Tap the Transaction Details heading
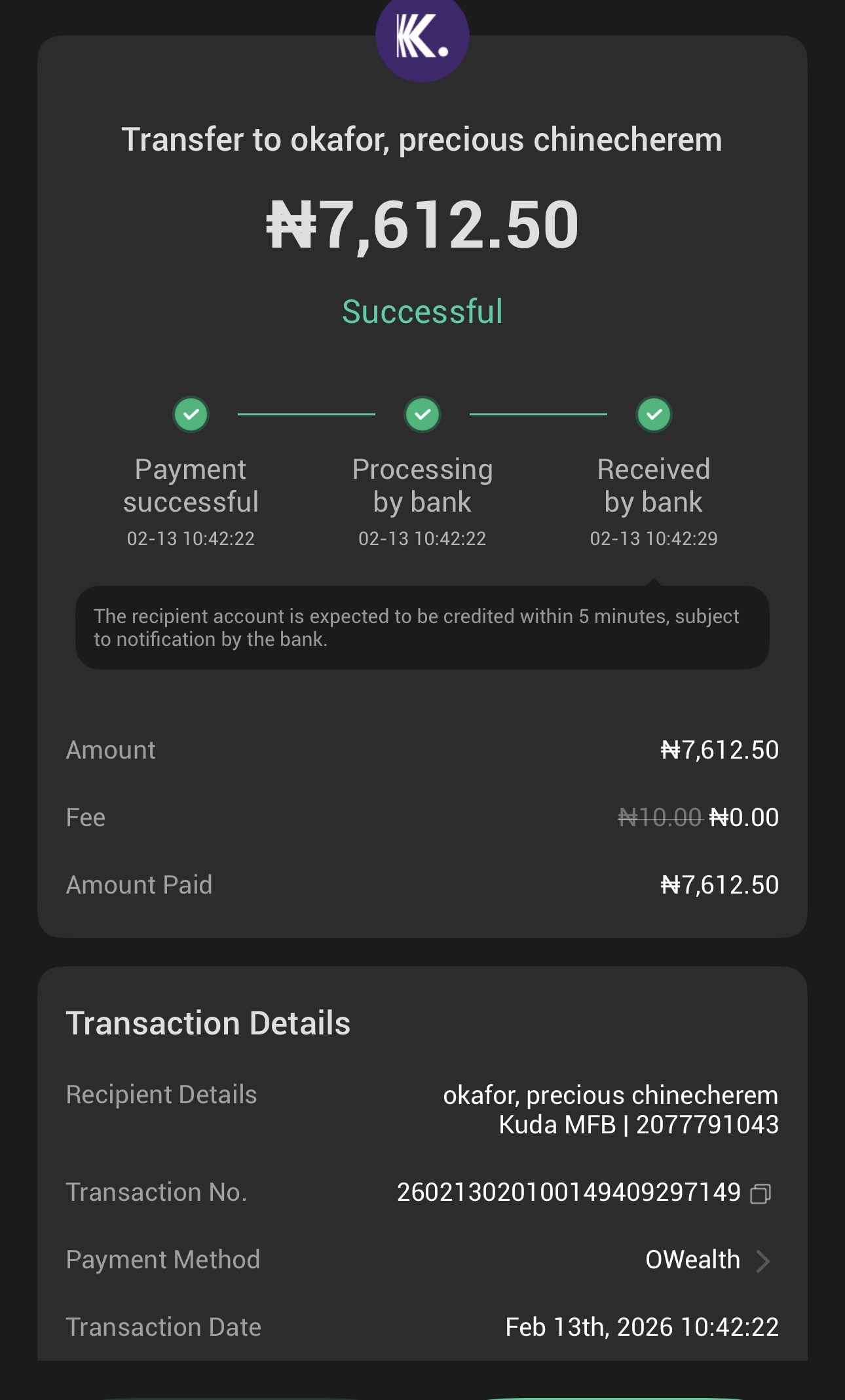Screen dimensions: 845x1400 click(x=208, y=1023)
